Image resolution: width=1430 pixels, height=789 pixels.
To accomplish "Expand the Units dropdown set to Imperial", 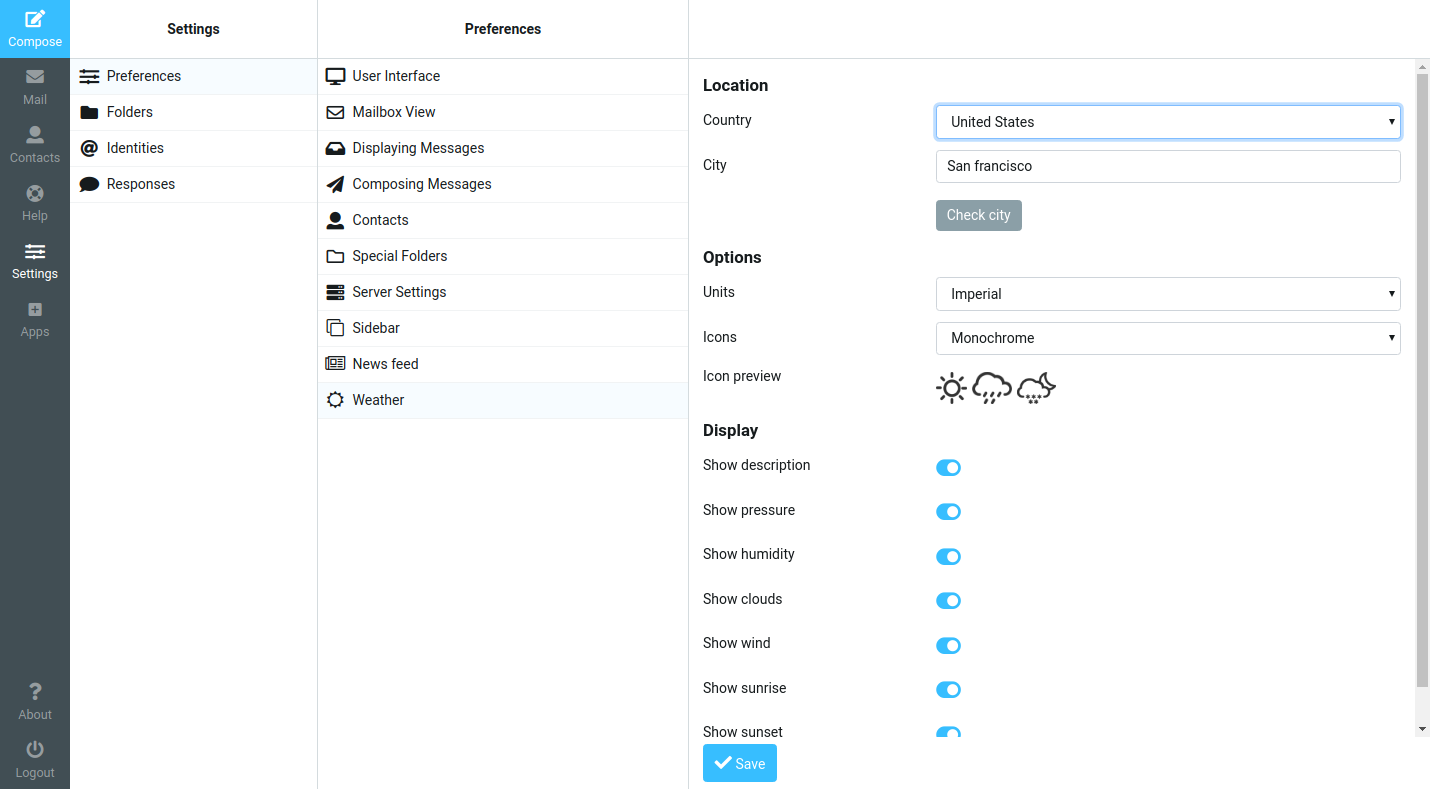I will [x=1168, y=294].
